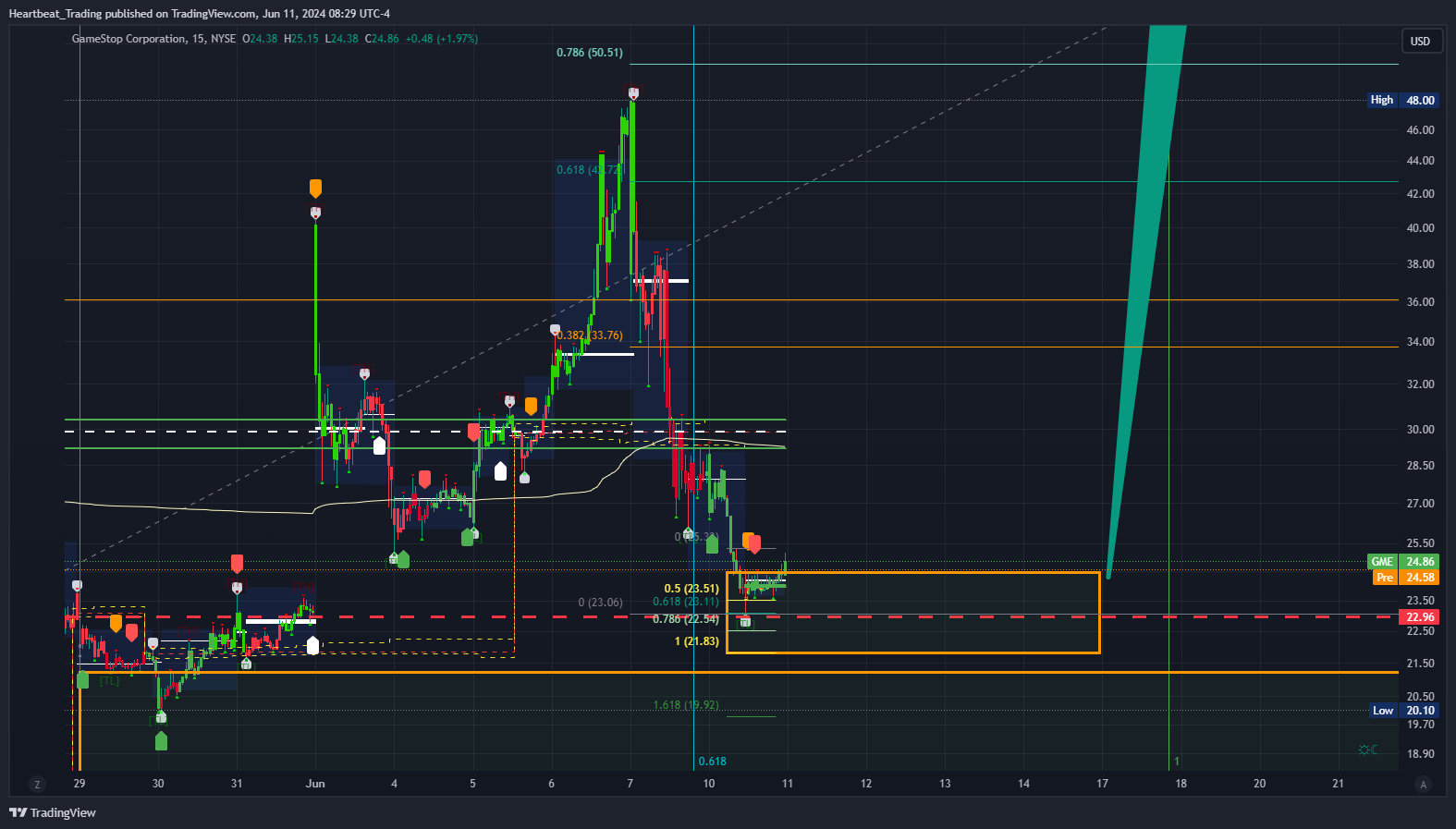1456x829 pixels.
Task: Click the High 48.00 price label
Action: (x=1402, y=100)
